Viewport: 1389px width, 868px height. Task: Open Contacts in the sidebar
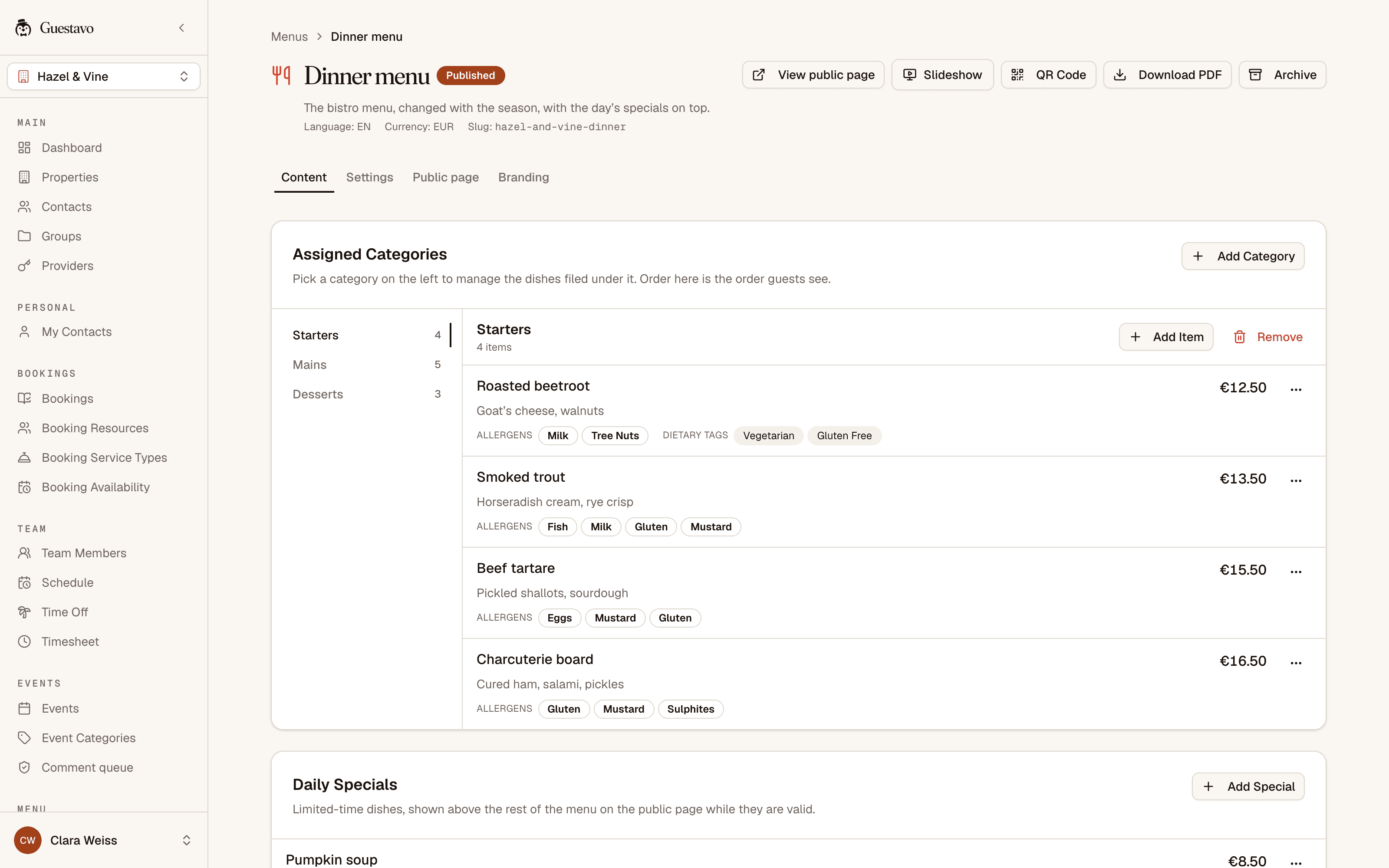point(103,207)
